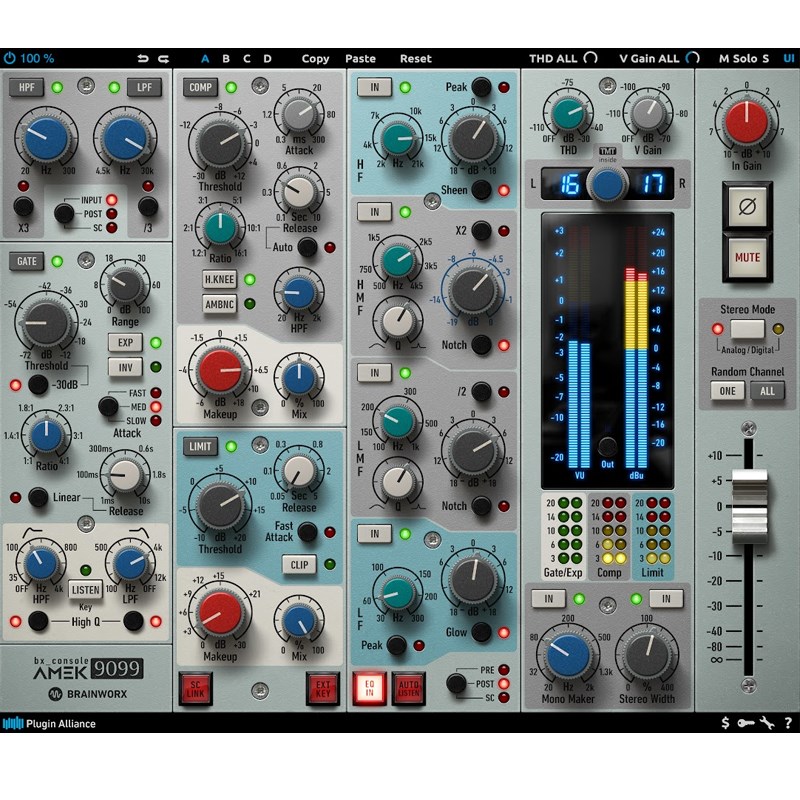Toggle the Analog / Digital stereo mode switch
The width and height of the screenshot is (800, 800).
[x=747, y=329]
